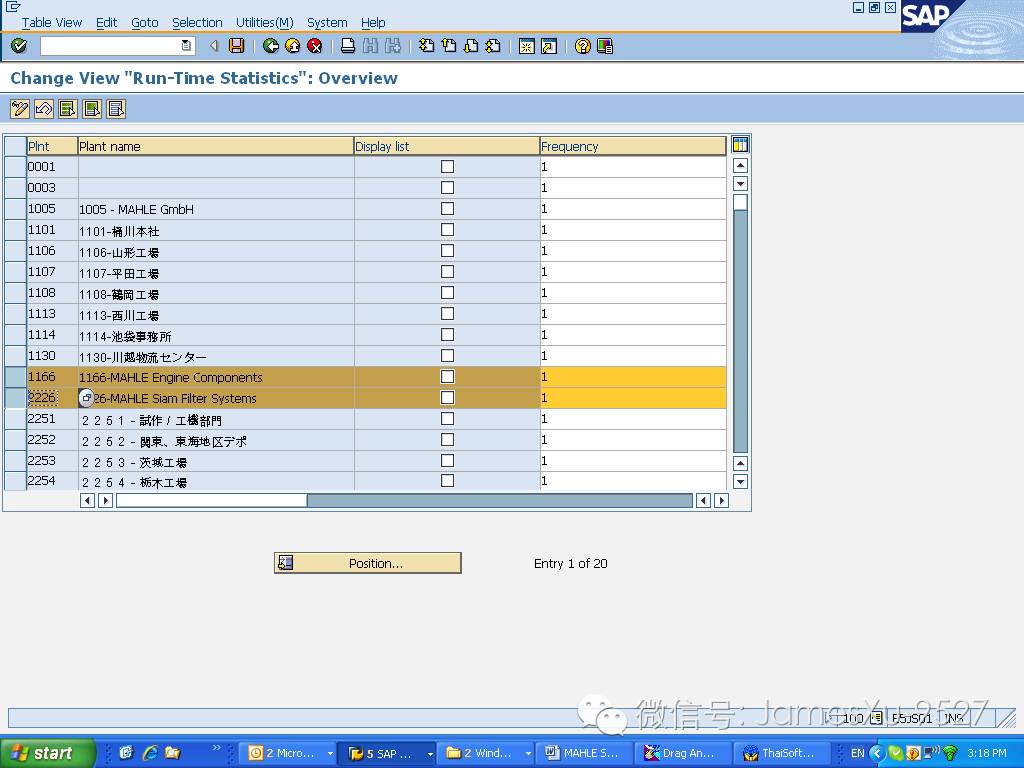This screenshot has width=1024, height=768.
Task: Click the green Enter checkmark icon
Action: (x=19, y=46)
